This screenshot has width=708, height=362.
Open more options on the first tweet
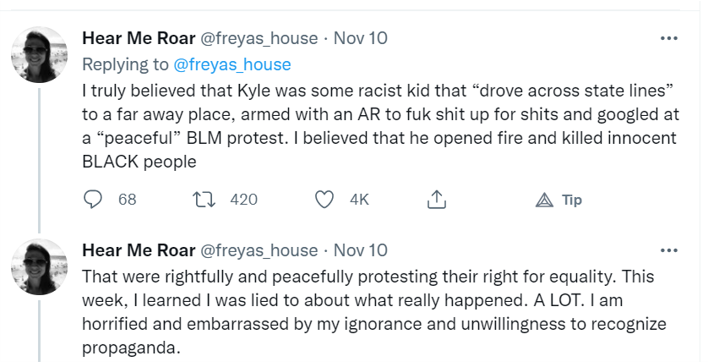click(x=669, y=38)
